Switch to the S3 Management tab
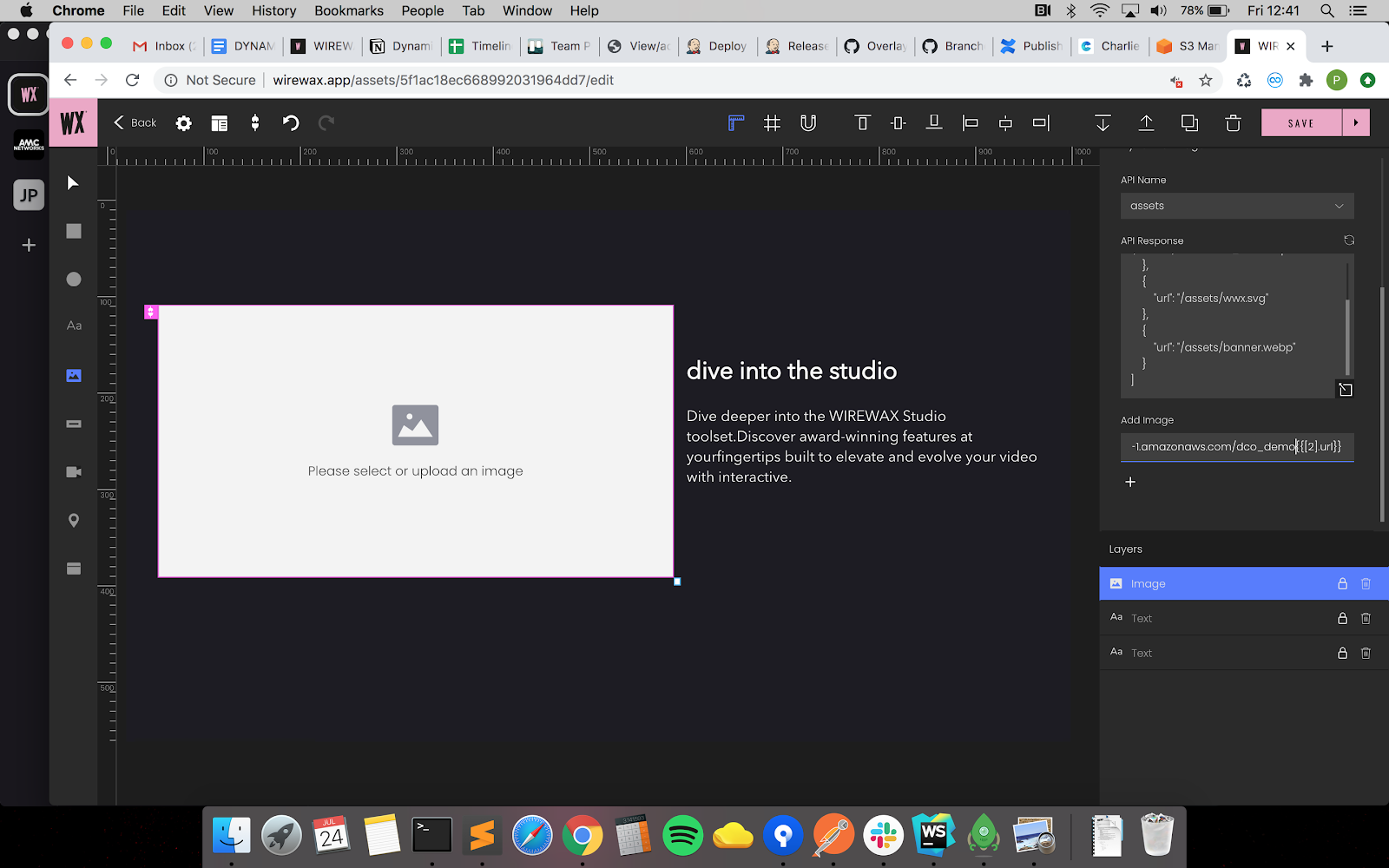 pos(1188,46)
